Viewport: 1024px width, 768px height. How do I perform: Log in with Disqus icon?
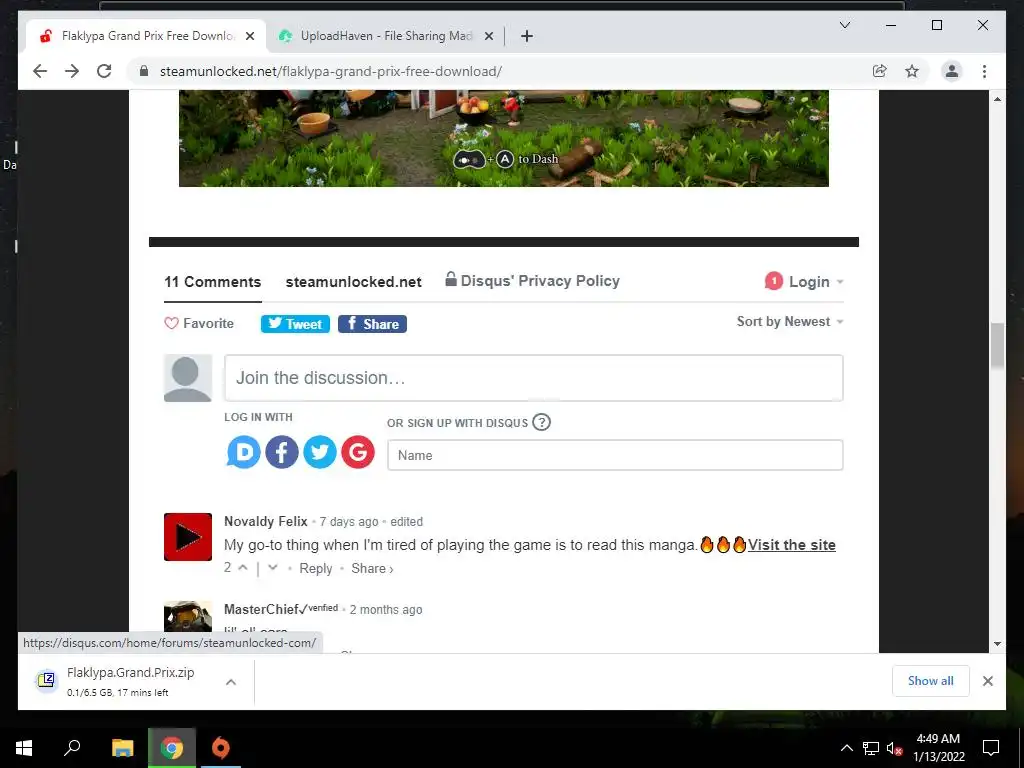pos(244,452)
